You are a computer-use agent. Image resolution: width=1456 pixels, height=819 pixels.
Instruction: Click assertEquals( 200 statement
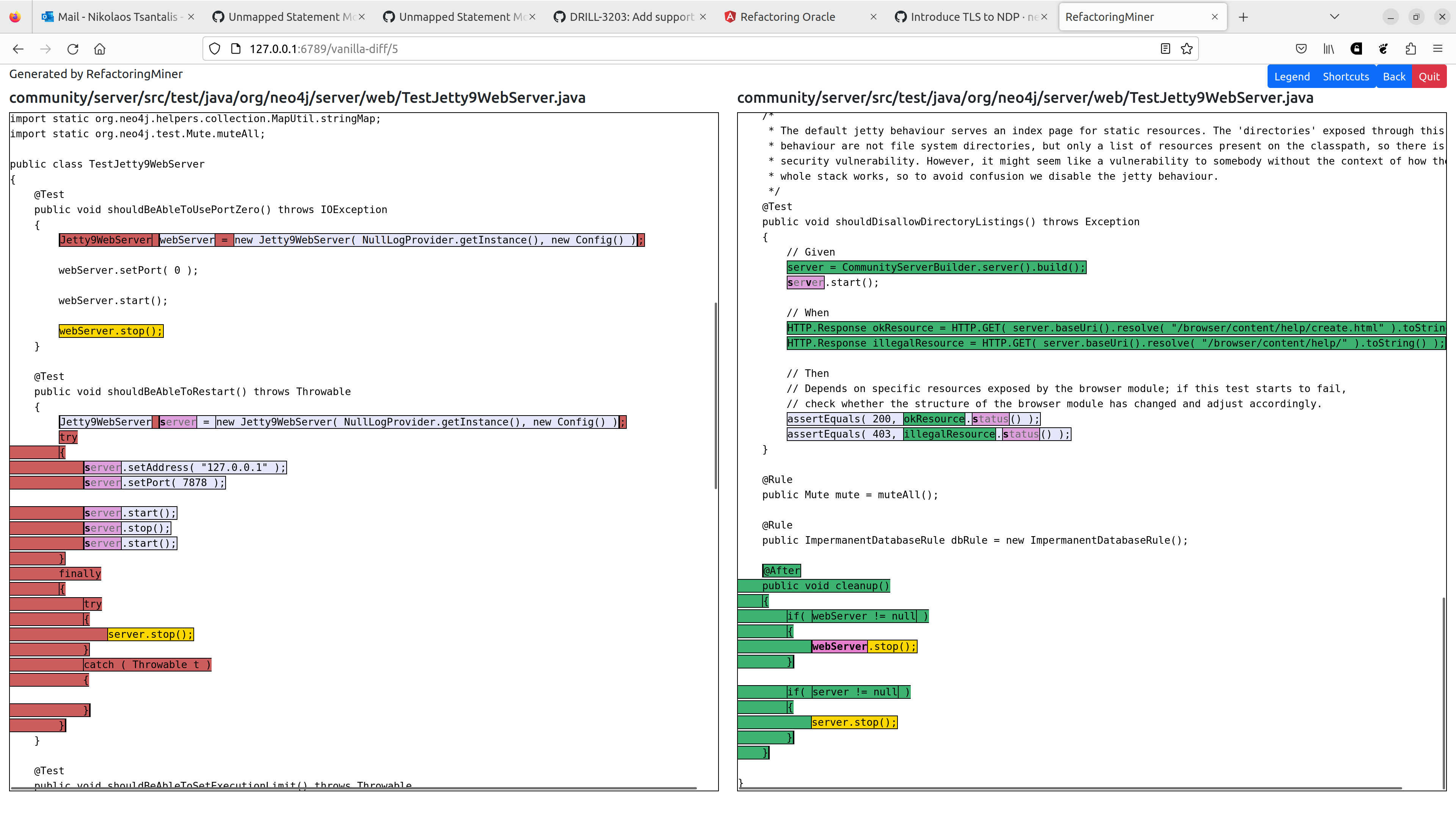click(913, 419)
